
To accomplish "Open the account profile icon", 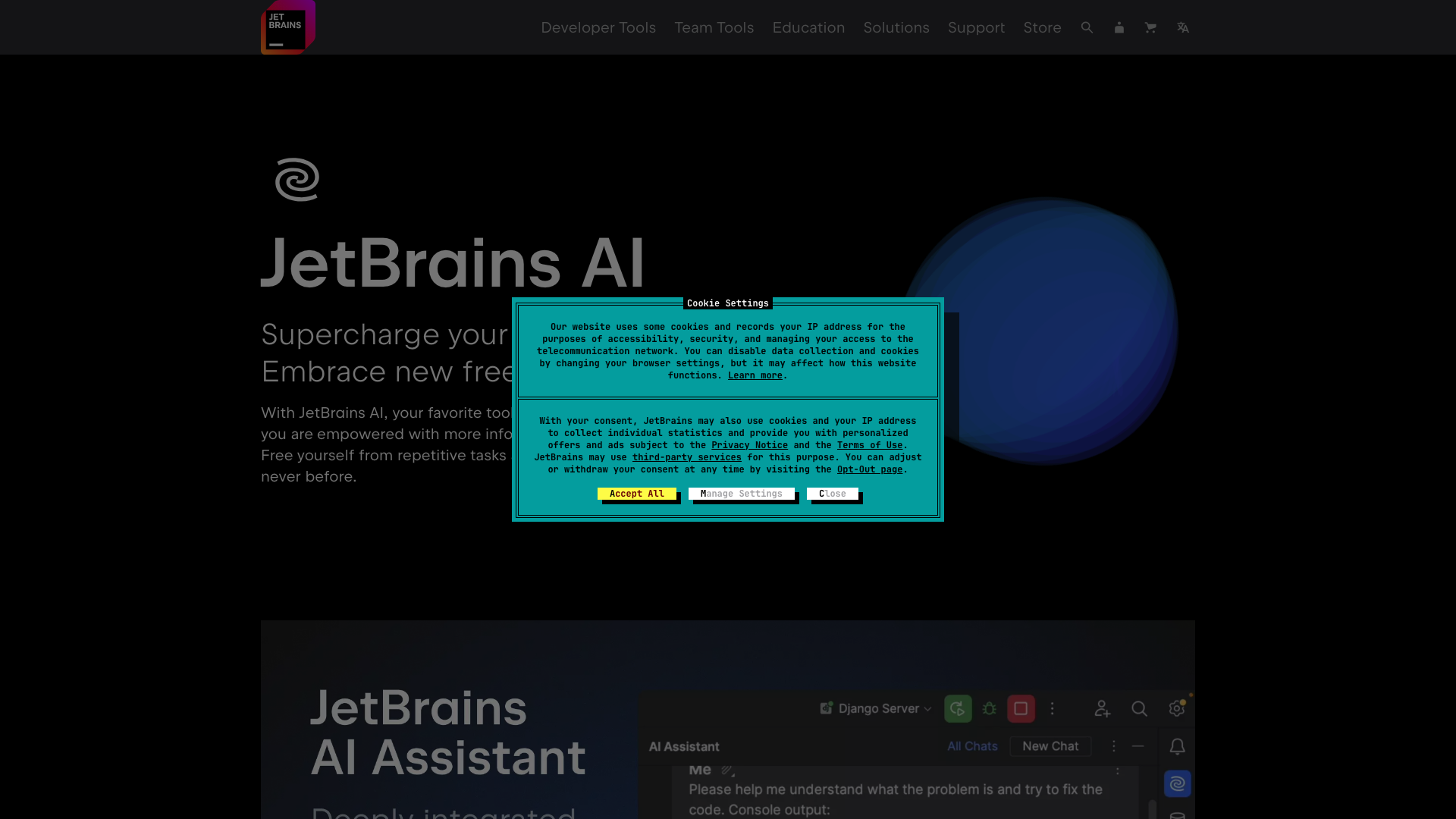I will 1119,27.
